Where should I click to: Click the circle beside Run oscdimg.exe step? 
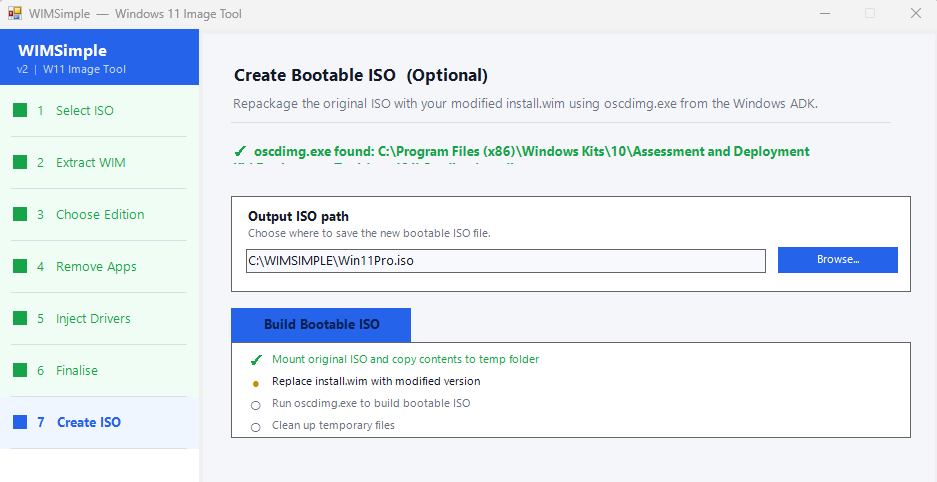click(256, 404)
